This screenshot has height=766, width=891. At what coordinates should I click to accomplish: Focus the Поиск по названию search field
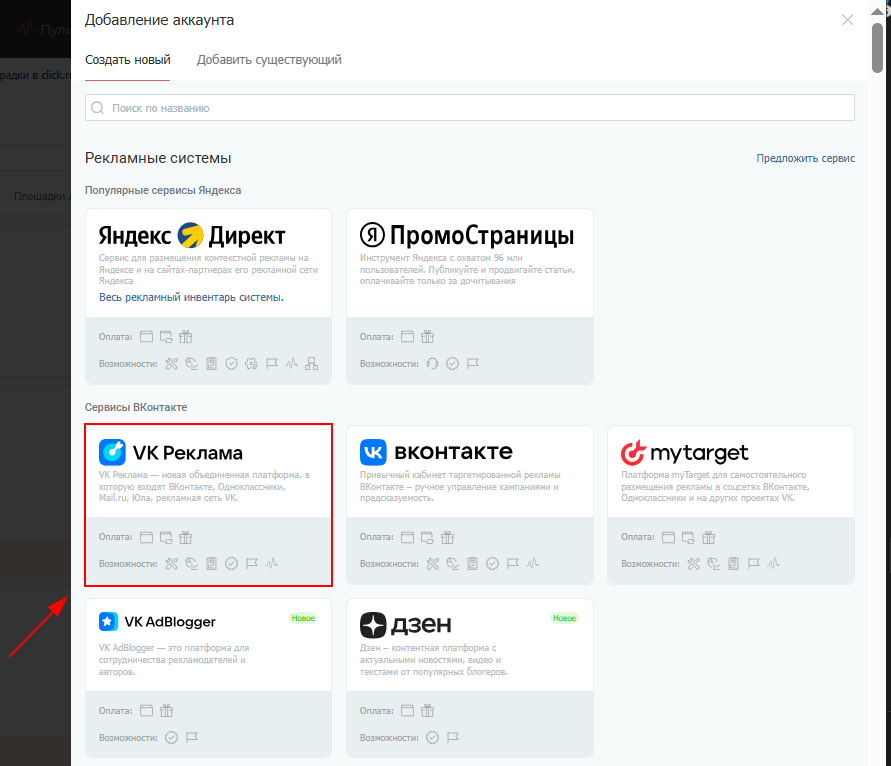point(470,108)
